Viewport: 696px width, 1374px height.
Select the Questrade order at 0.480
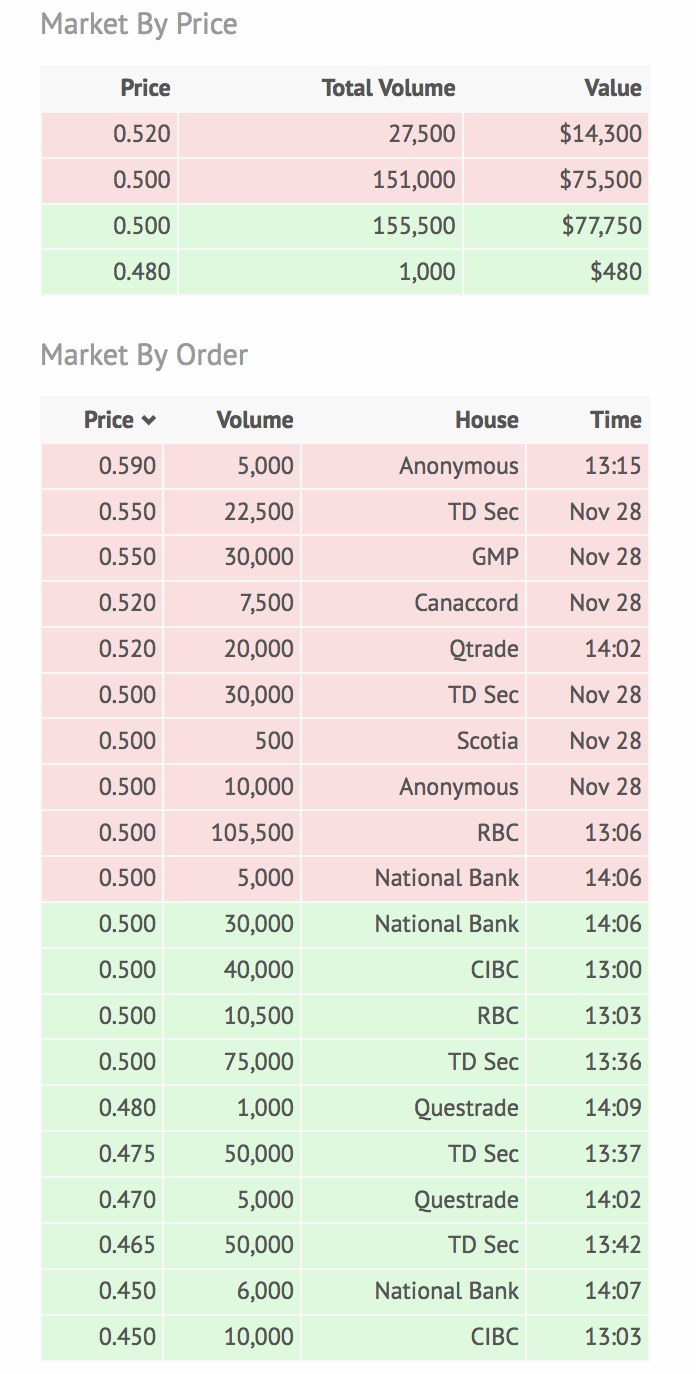click(344, 1108)
